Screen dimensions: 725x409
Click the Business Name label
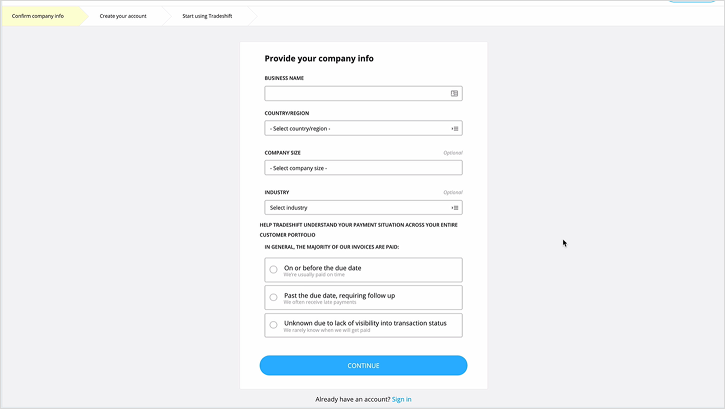tap(285, 78)
